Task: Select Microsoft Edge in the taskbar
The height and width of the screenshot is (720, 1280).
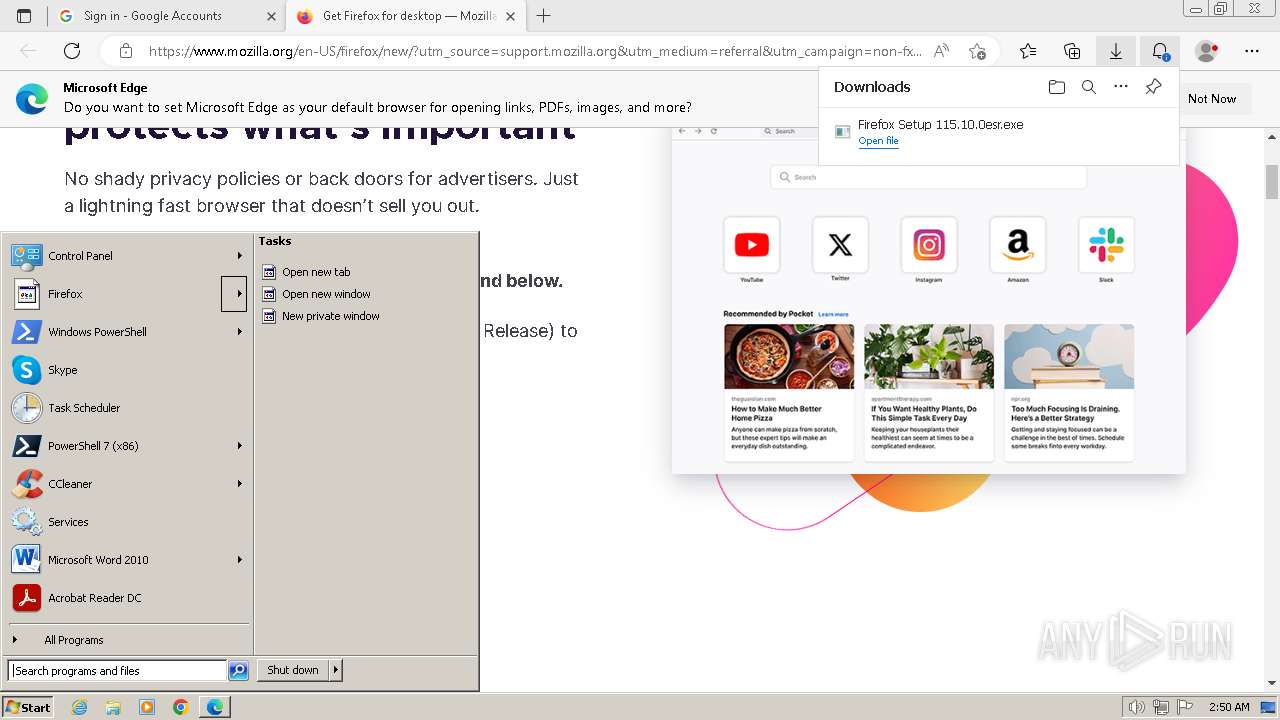Action: [215, 707]
